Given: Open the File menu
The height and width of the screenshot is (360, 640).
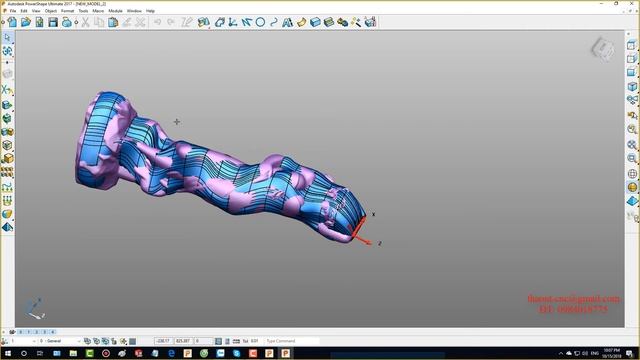Looking at the screenshot, I should (13, 11).
